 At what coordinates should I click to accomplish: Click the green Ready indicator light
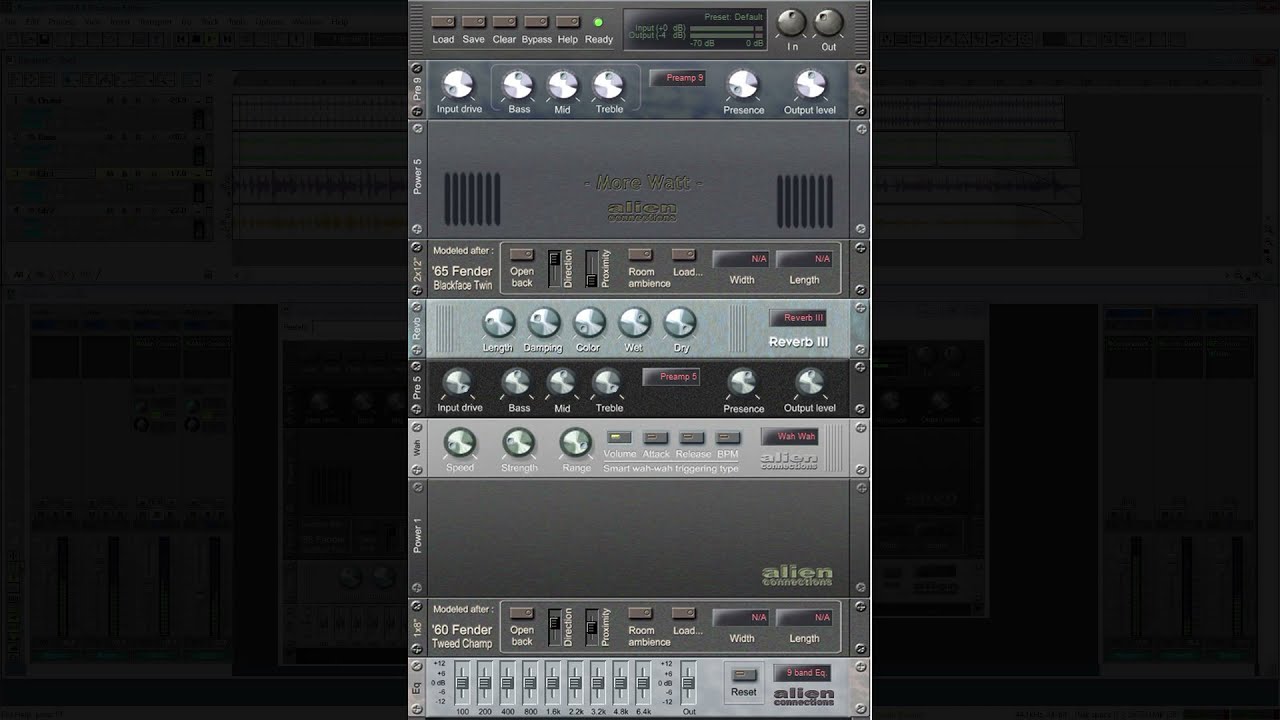(599, 22)
